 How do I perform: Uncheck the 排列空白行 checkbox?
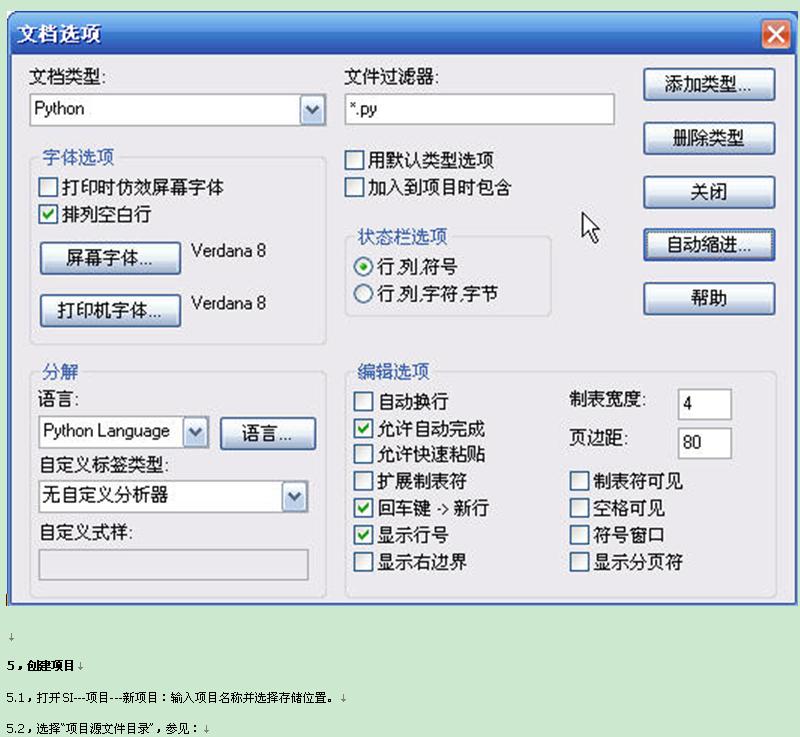click(x=48, y=214)
